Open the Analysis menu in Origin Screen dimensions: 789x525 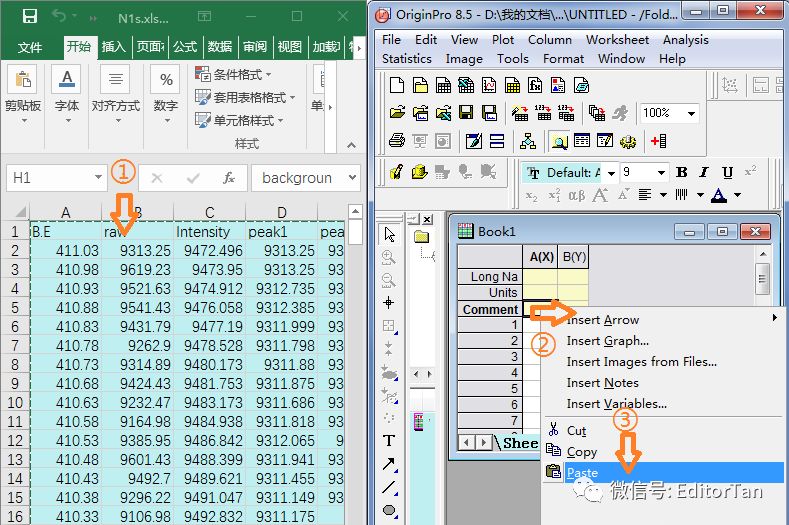685,40
